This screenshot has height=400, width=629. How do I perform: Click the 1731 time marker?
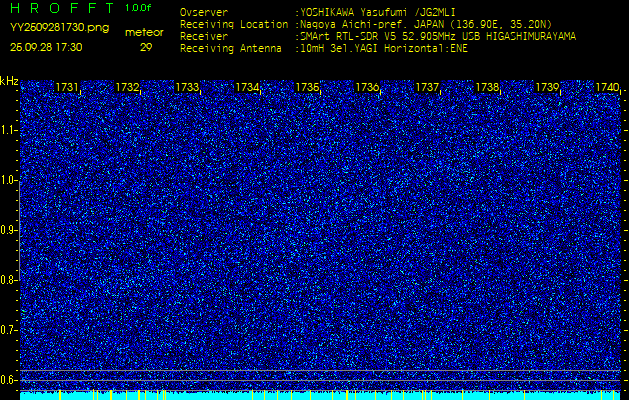68,88
